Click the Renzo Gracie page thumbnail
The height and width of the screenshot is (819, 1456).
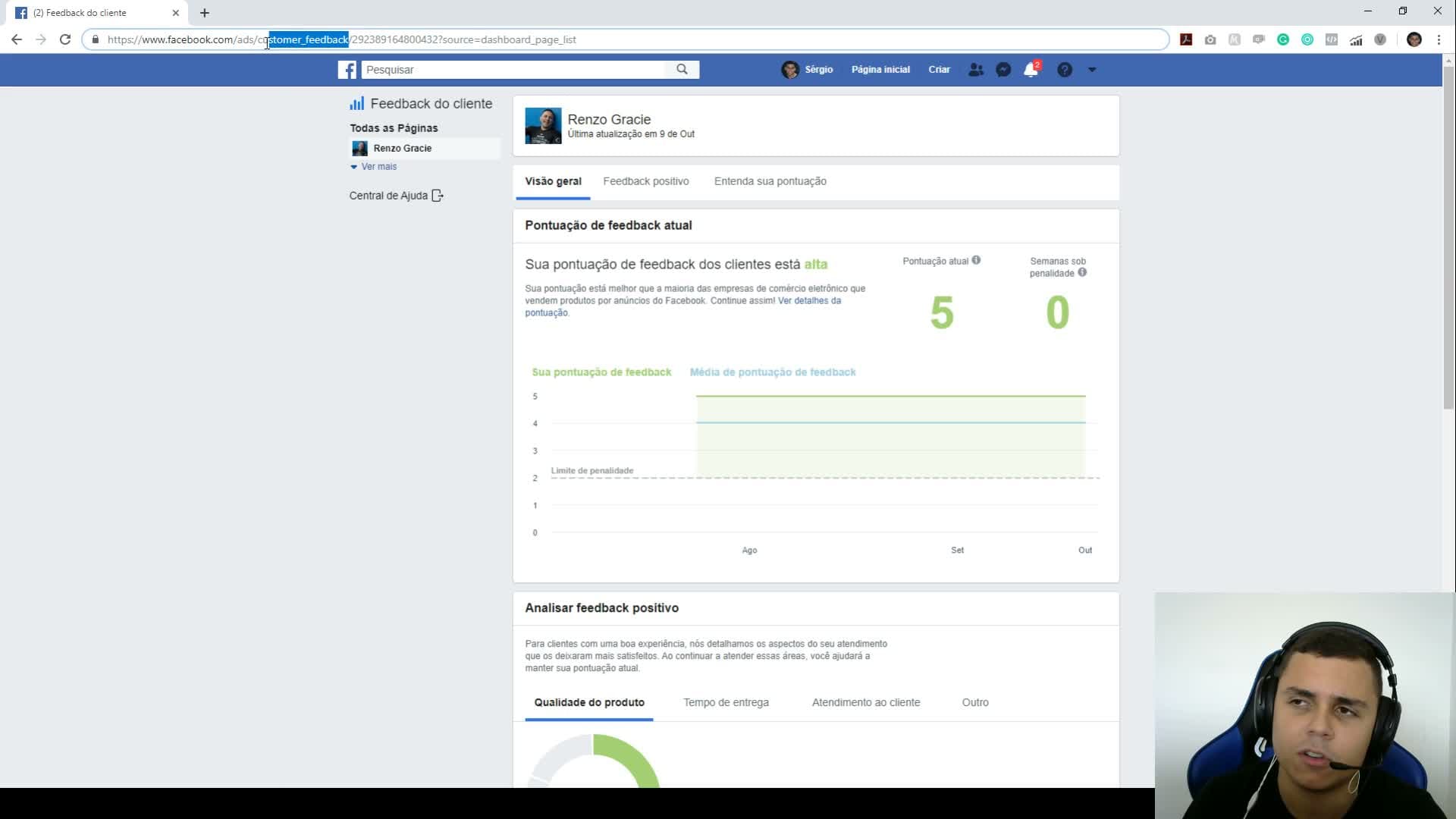(543, 126)
